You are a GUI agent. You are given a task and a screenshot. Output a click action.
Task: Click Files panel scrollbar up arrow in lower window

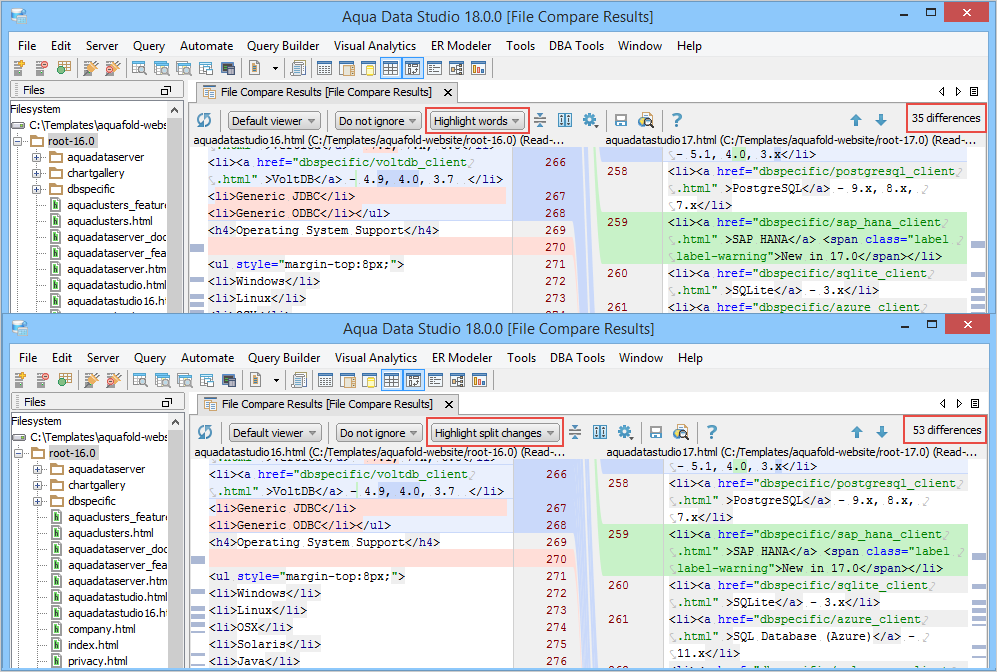[x=176, y=422]
